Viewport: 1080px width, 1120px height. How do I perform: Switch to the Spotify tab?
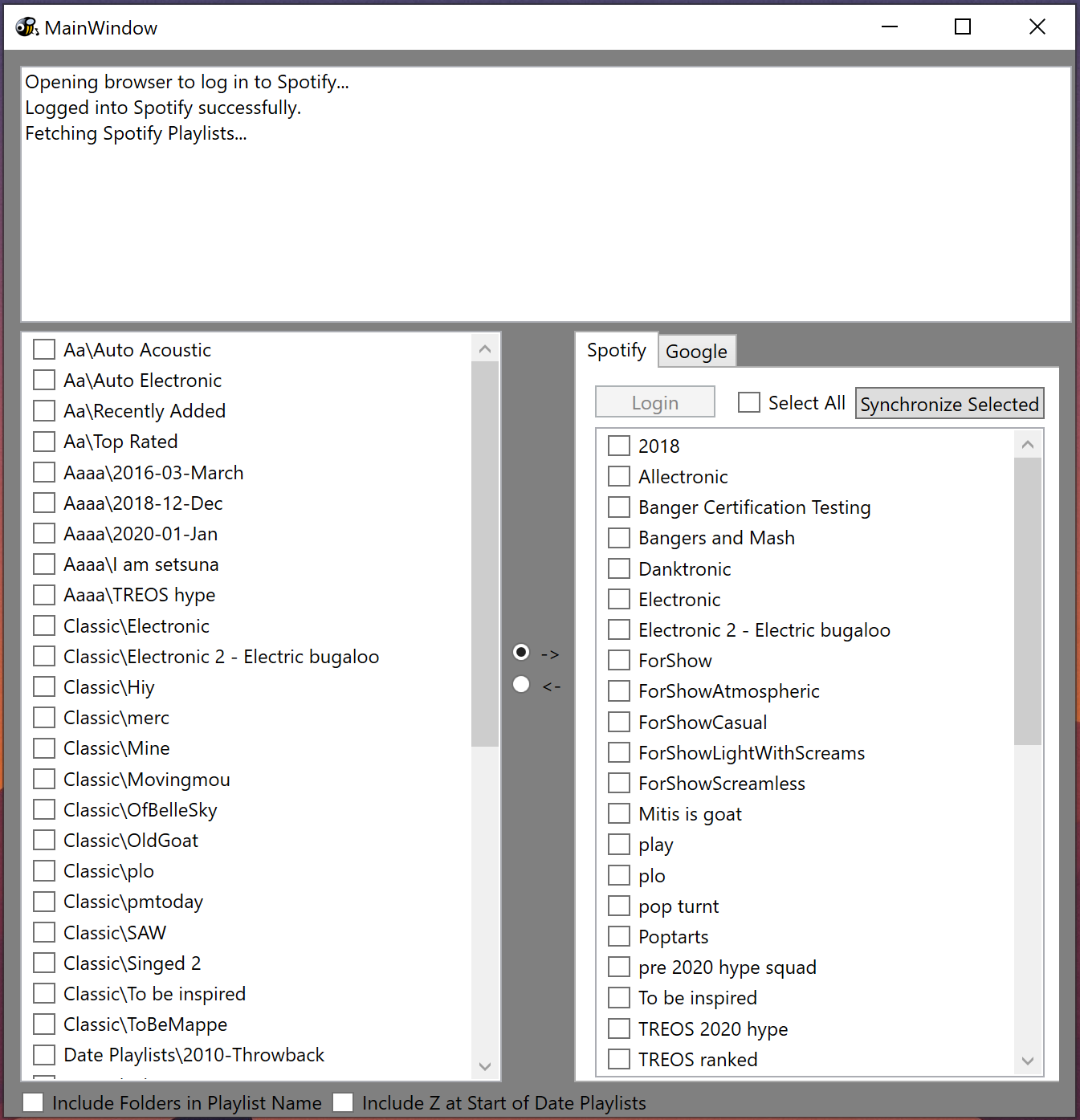617,350
